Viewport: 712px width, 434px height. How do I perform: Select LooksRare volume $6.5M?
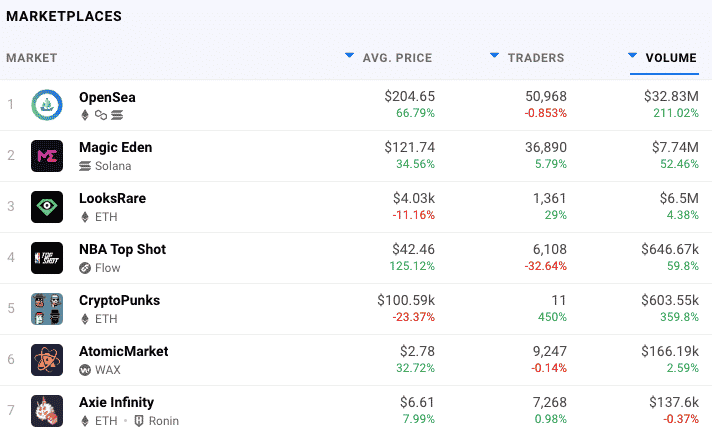coord(679,198)
